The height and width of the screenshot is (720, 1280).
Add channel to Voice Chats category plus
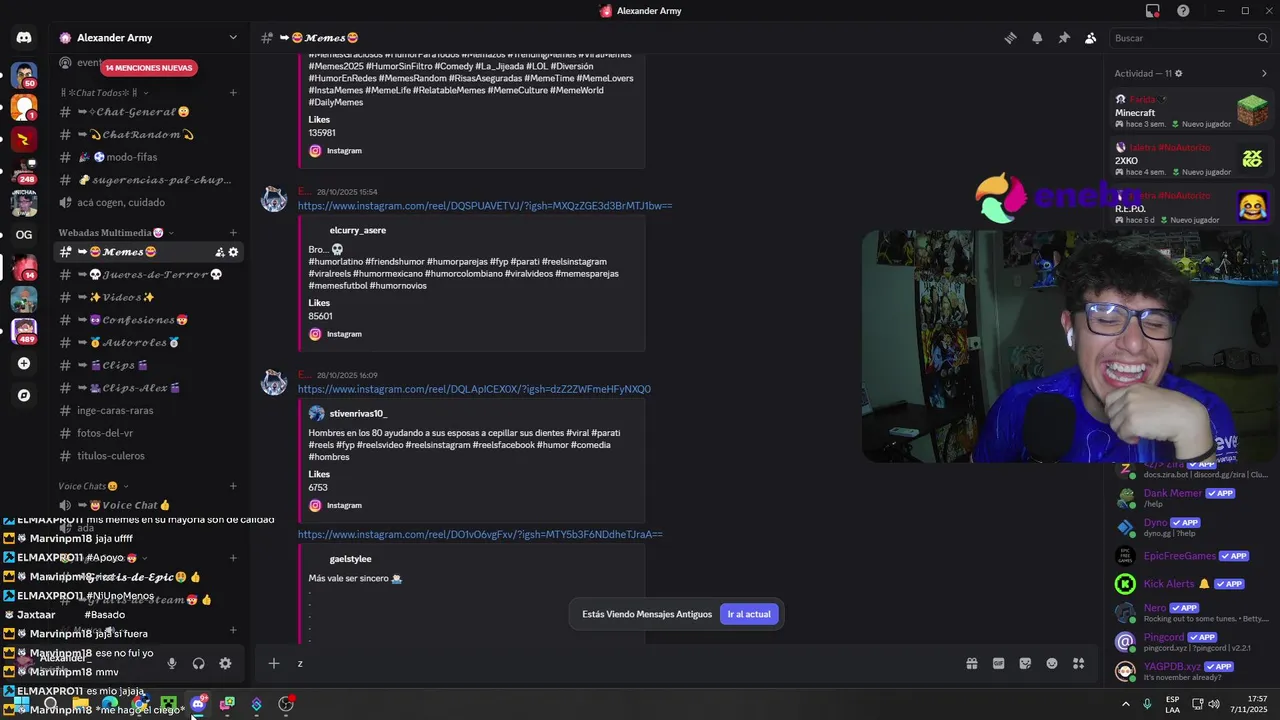233,486
